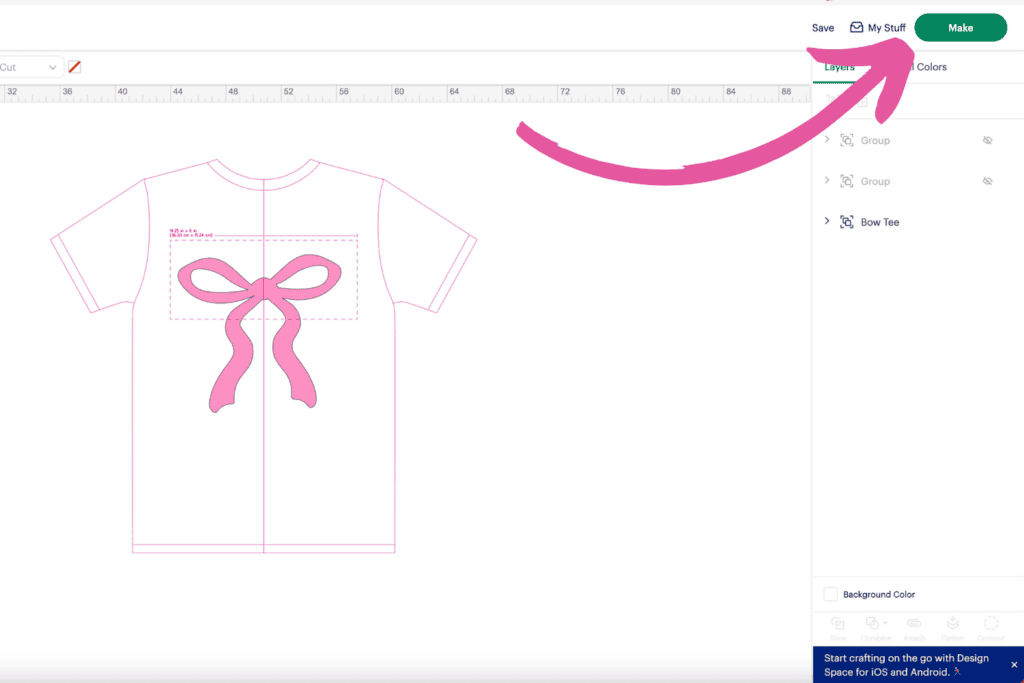Select the Bow Tee group icon in Layers
1024x683 pixels.
[847, 222]
